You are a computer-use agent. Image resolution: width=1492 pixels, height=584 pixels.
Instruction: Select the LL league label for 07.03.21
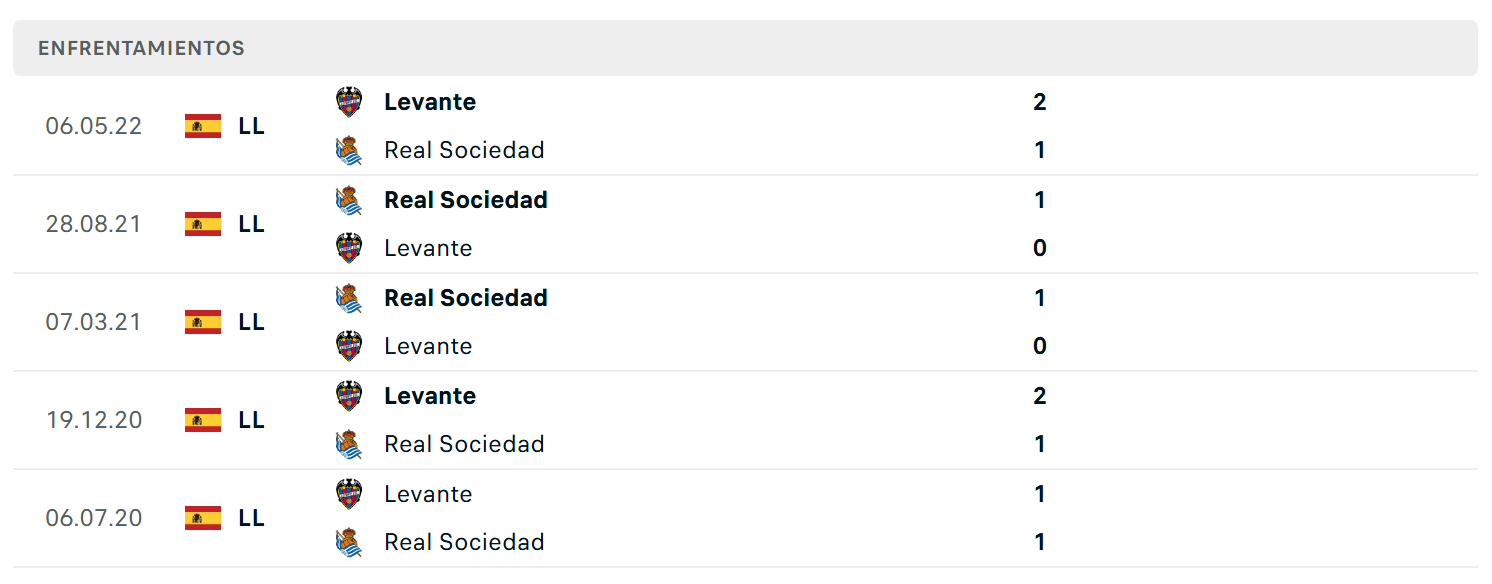(252, 322)
